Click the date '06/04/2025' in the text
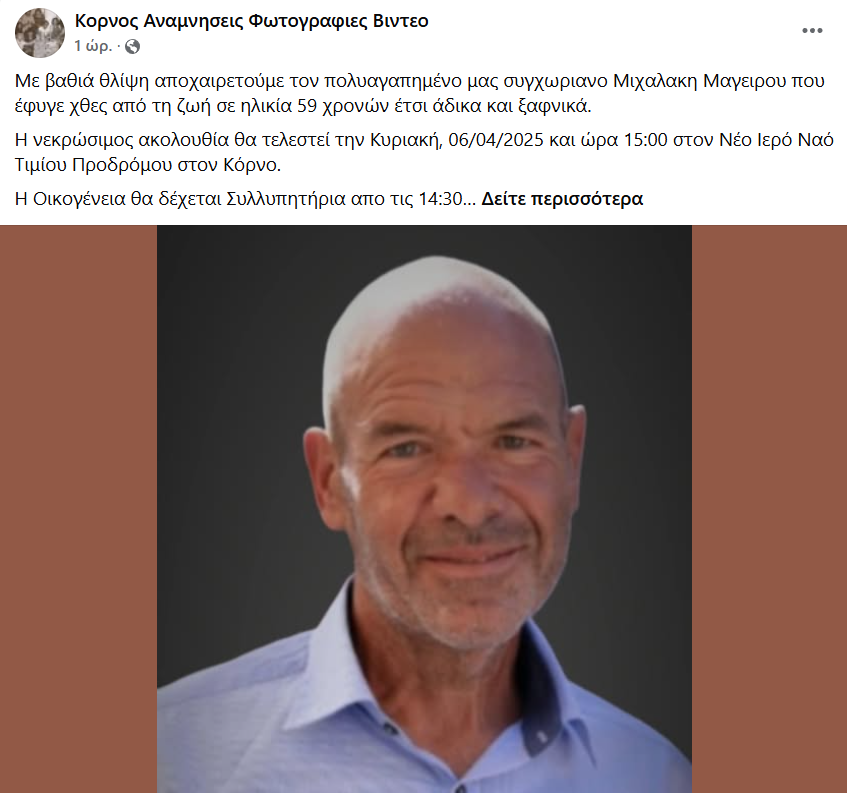847x793 pixels. (x=495, y=140)
